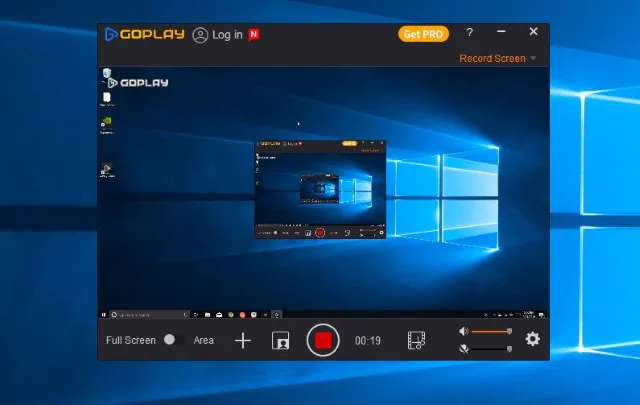Click the plus crosshair add-region icon
This screenshot has height=405, width=640.
[x=243, y=340]
